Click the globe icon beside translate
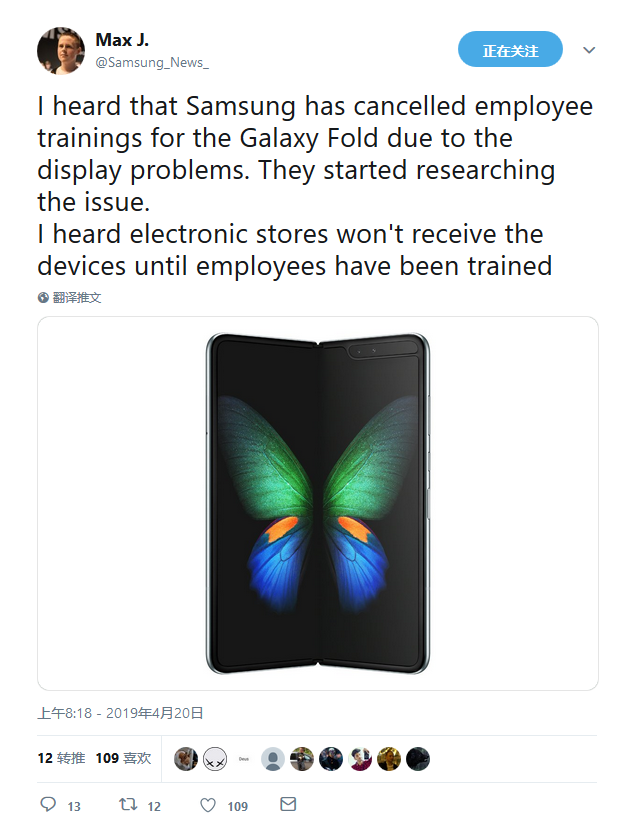634x829 pixels. (x=43, y=298)
